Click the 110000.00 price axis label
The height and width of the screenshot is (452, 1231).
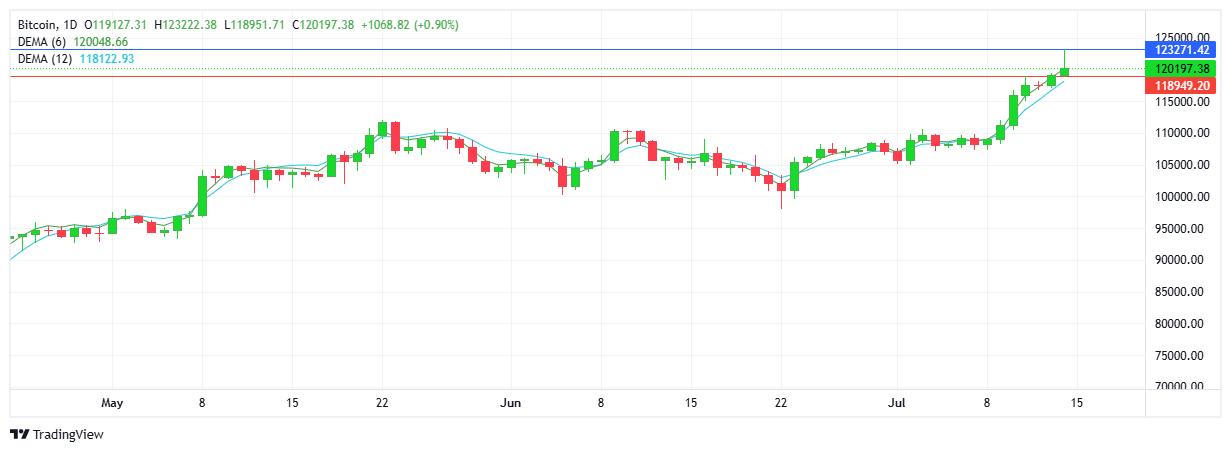click(1182, 133)
